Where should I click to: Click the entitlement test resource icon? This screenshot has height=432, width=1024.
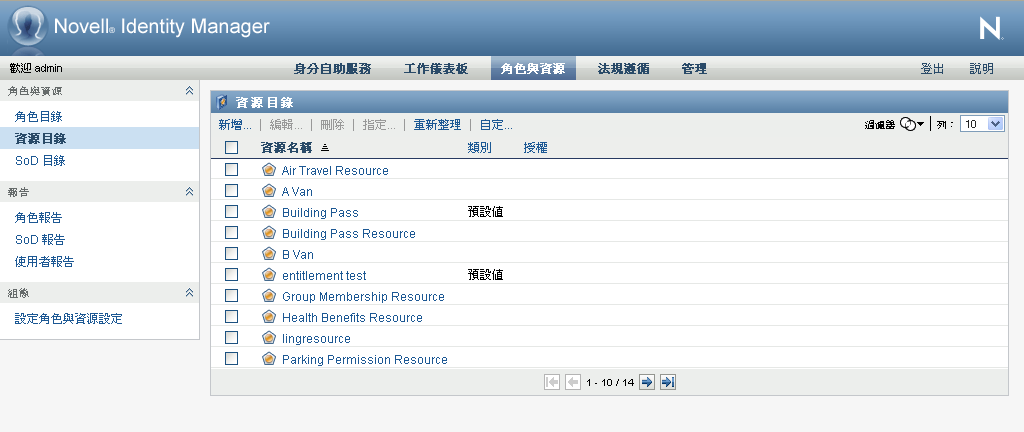(x=269, y=274)
